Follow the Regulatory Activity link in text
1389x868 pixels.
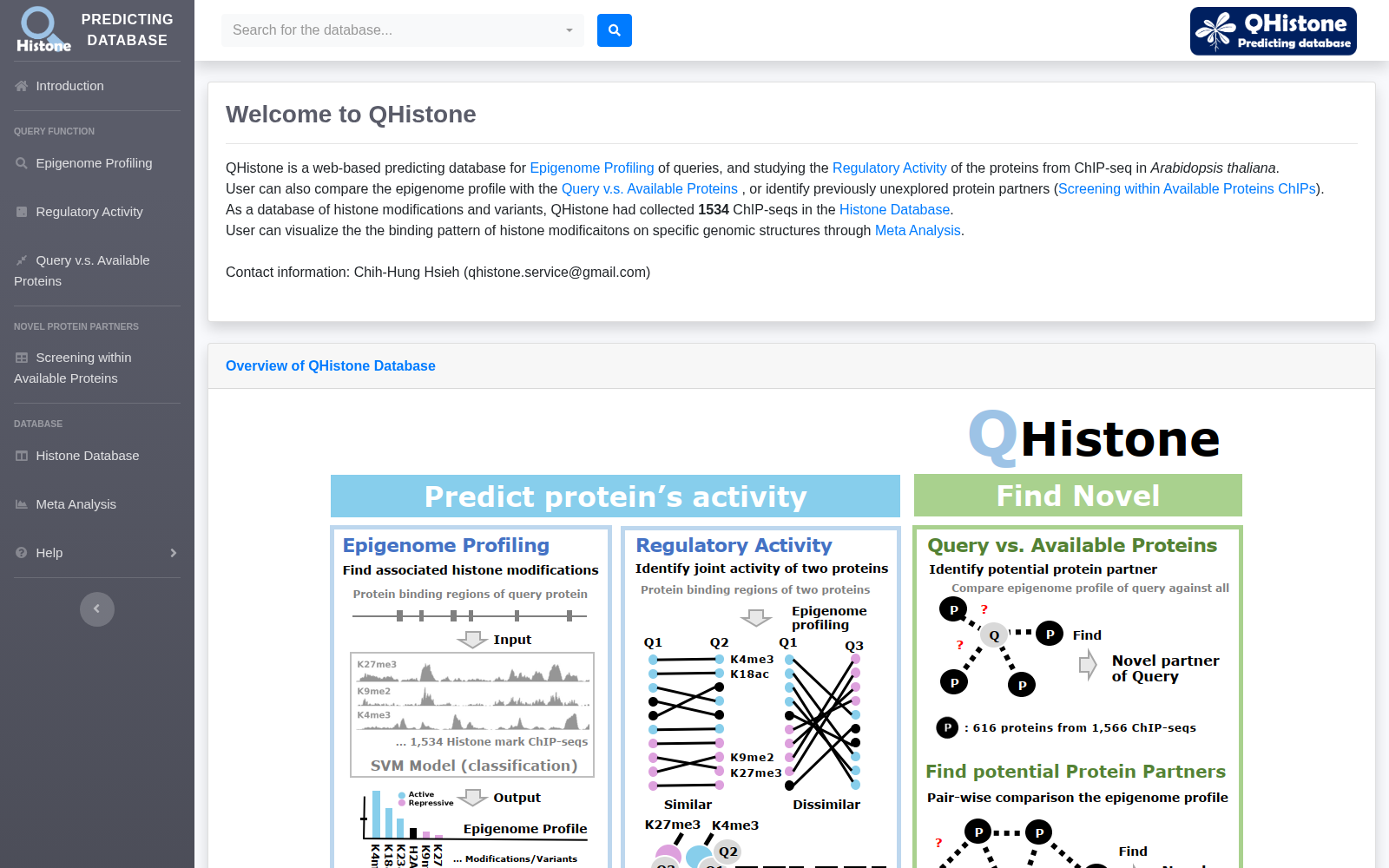[890, 168]
